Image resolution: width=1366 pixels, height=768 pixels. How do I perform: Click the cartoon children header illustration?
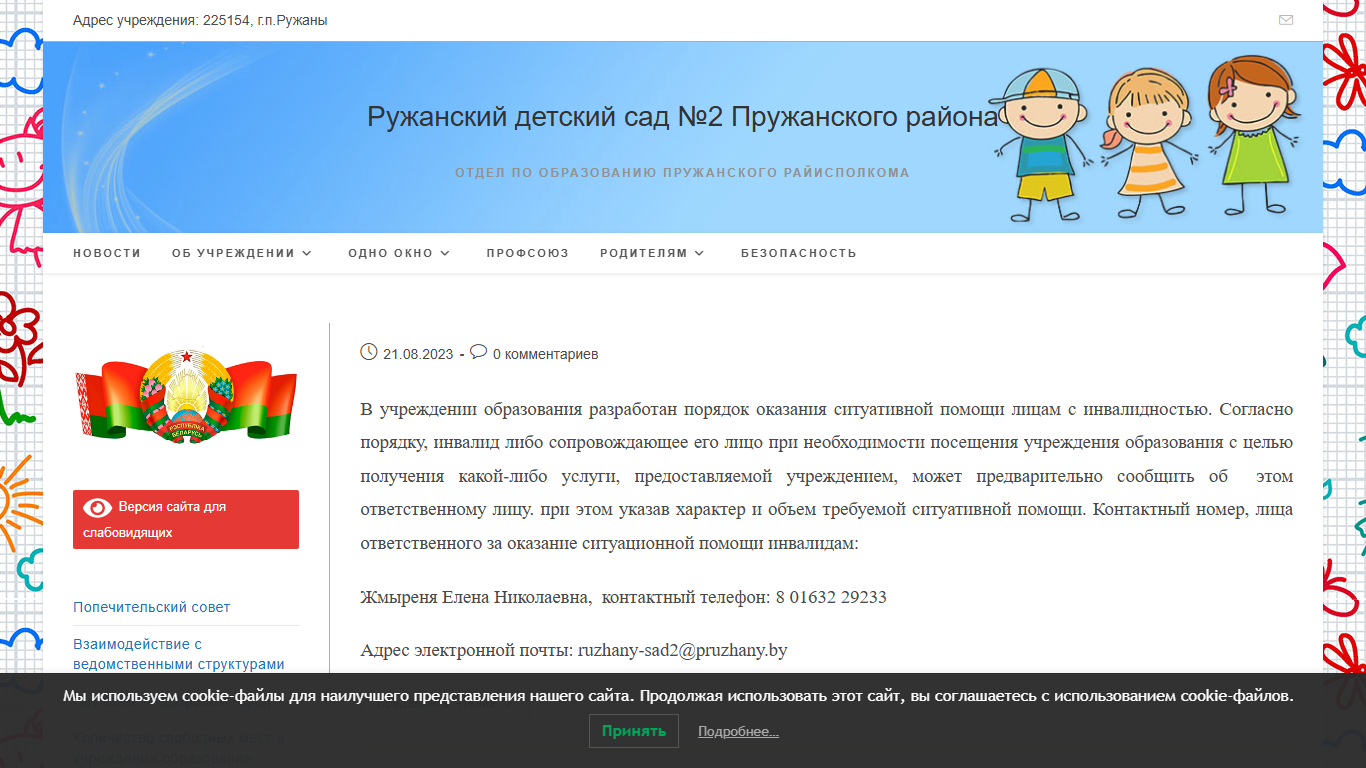coord(1149,138)
